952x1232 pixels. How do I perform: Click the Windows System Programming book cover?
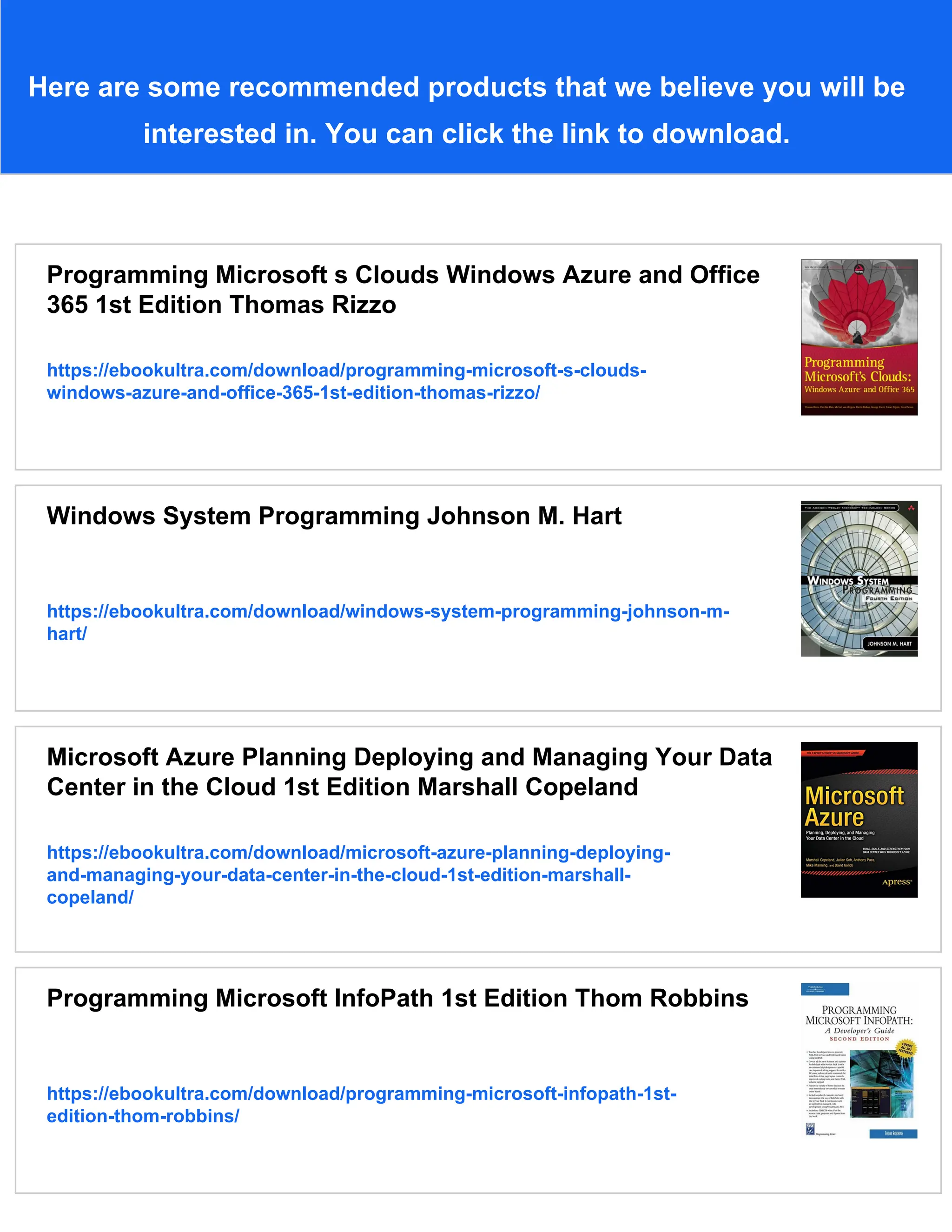[x=859, y=579]
